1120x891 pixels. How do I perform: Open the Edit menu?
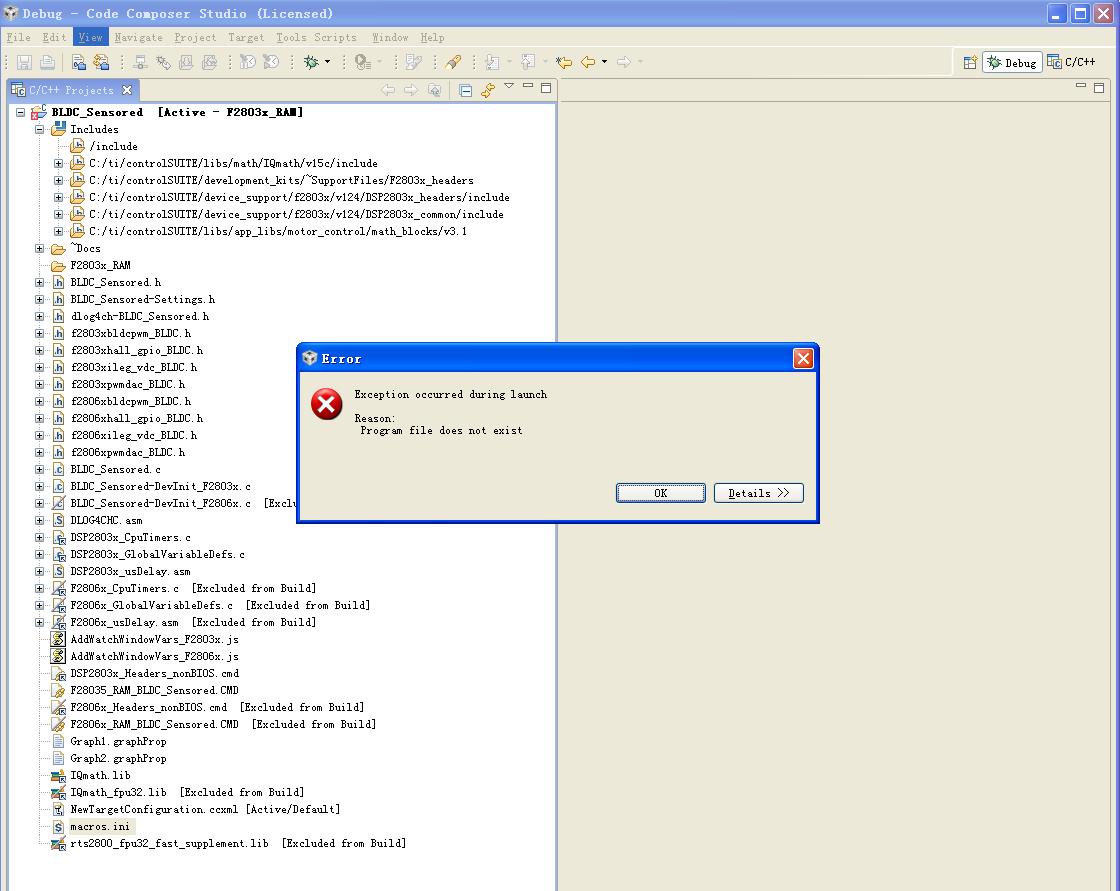click(x=54, y=37)
